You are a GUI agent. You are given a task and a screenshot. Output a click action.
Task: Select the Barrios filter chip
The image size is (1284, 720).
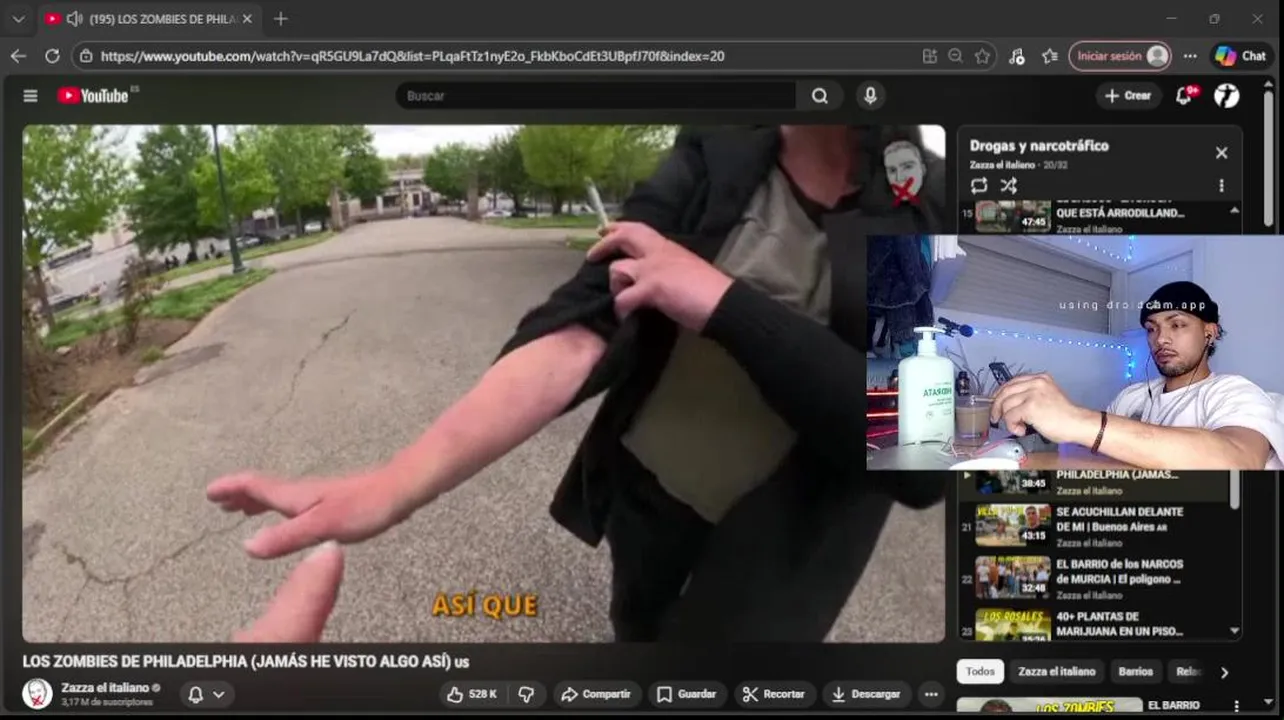click(1135, 671)
